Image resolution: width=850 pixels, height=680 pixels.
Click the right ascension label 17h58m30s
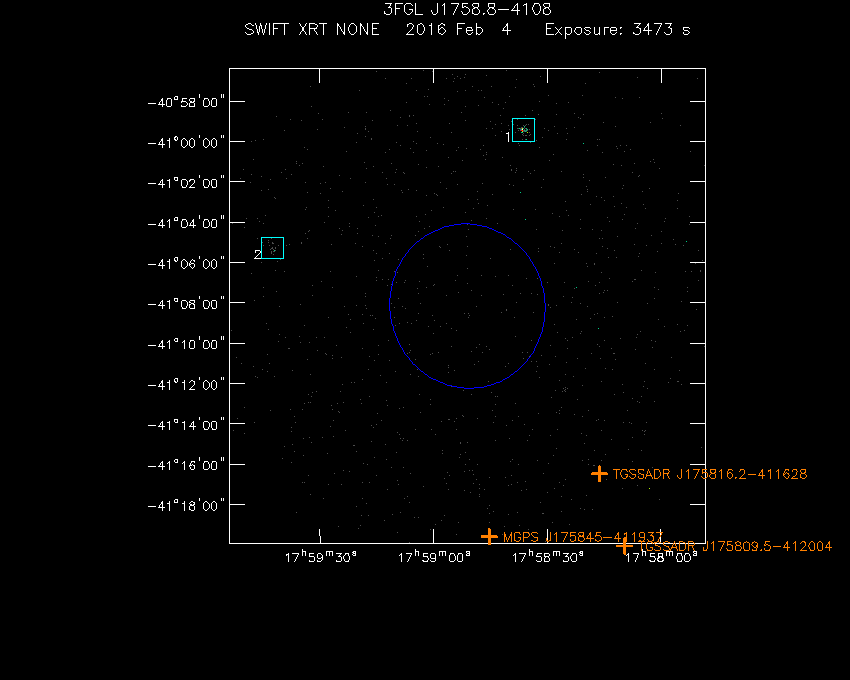(x=548, y=557)
